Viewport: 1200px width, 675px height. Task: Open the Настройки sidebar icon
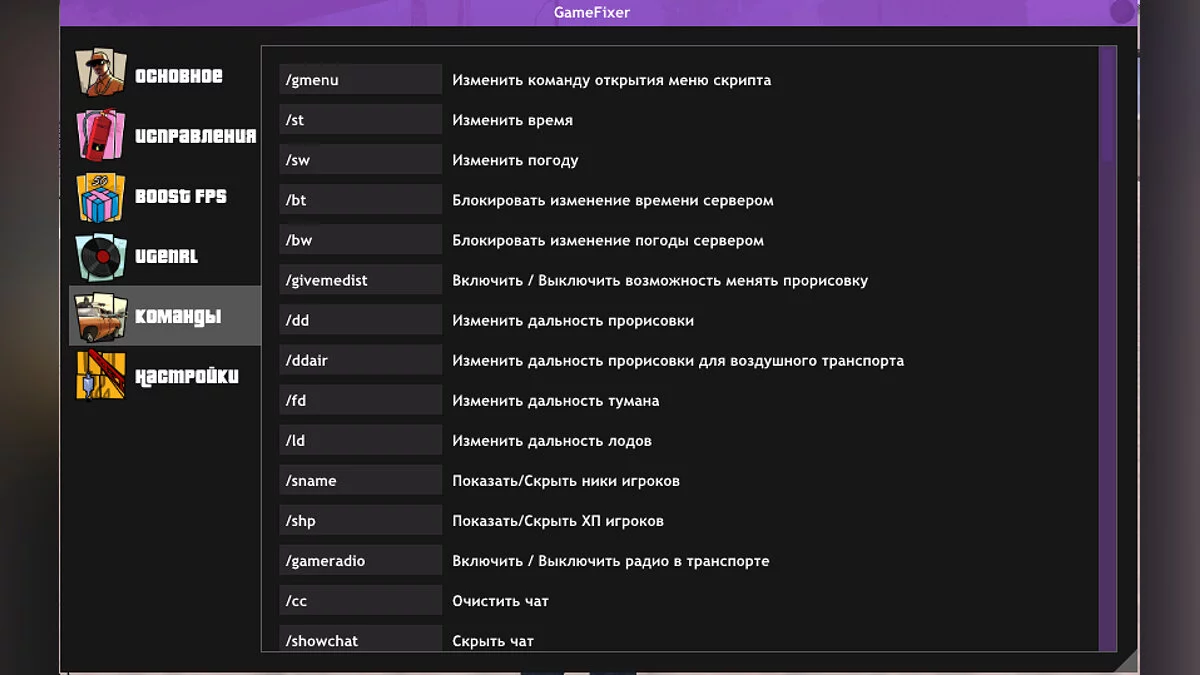click(x=101, y=376)
